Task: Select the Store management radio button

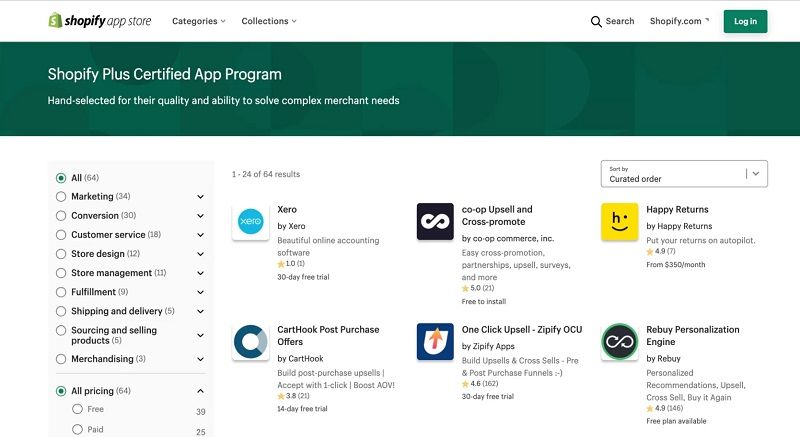Action: 61,273
